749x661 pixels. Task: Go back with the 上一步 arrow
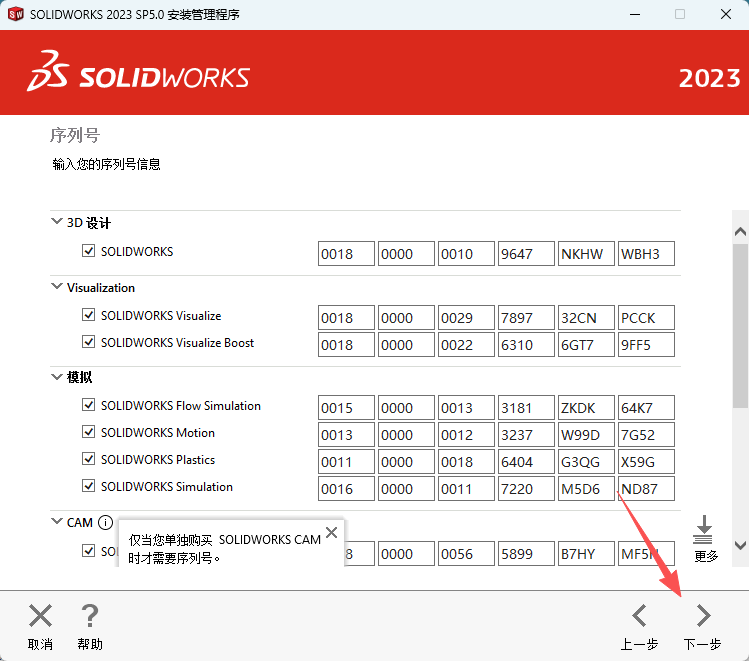click(x=639, y=616)
